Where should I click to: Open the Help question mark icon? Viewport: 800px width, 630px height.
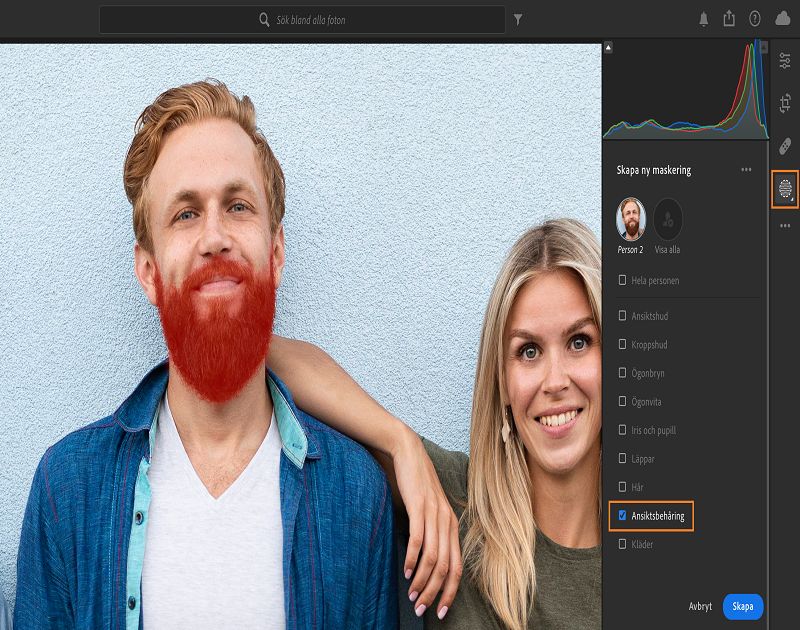click(x=755, y=19)
